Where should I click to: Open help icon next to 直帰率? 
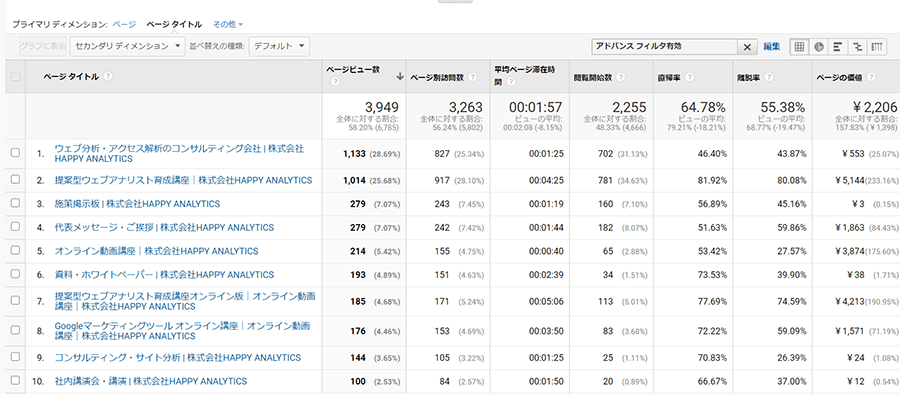point(689,77)
